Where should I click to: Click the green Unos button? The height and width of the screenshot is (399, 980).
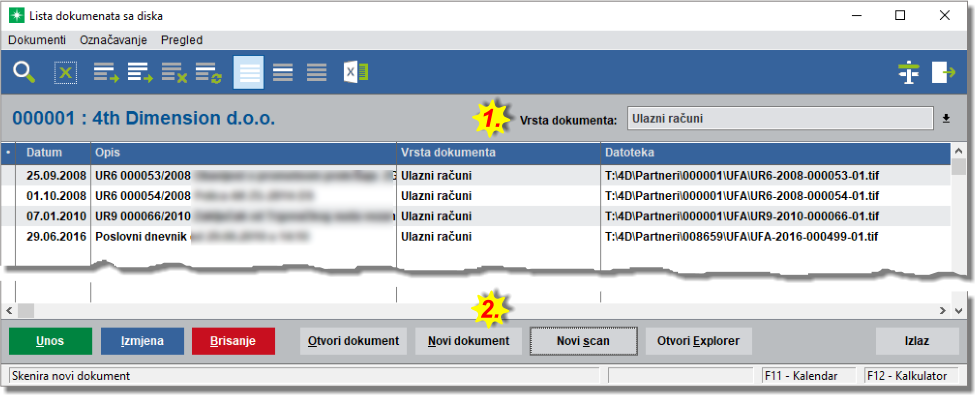51,341
